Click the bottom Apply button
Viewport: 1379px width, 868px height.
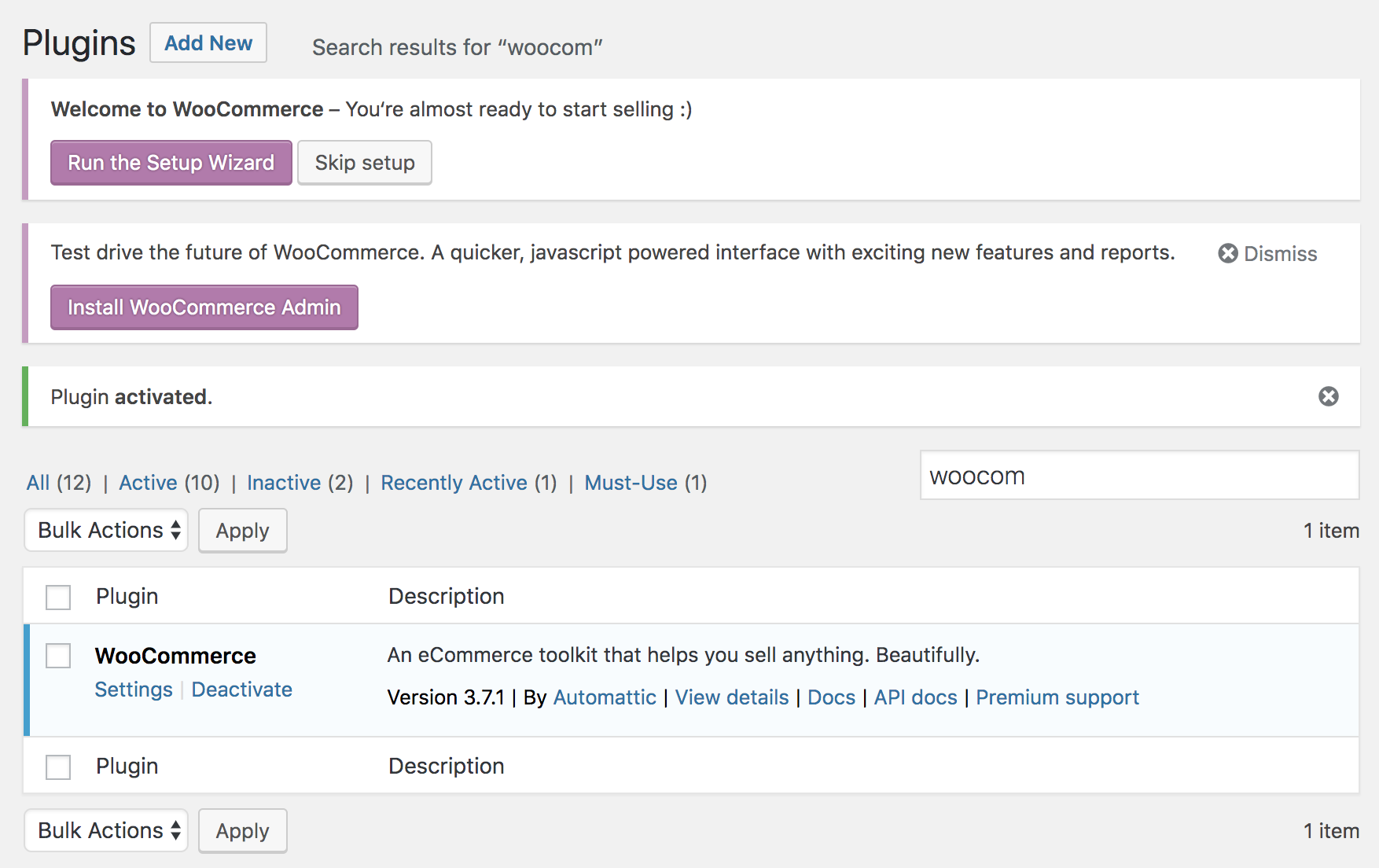(243, 831)
